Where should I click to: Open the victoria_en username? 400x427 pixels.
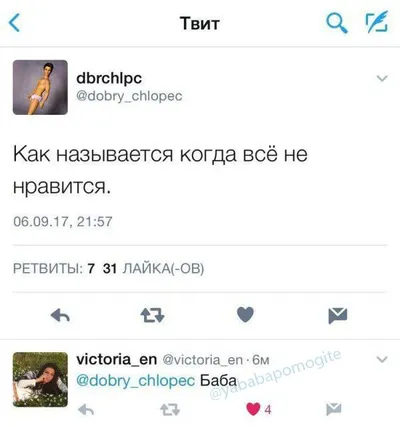pos(116,359)
